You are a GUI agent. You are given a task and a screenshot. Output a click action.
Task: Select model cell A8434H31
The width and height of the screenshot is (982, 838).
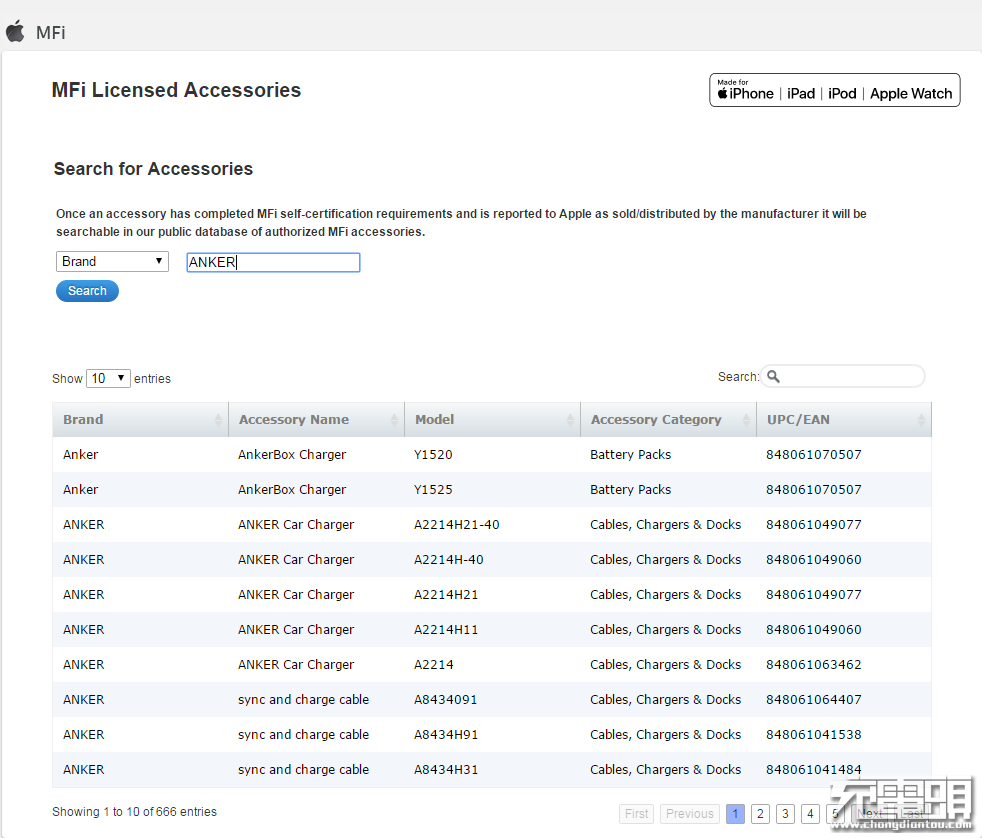click(446, 770)
